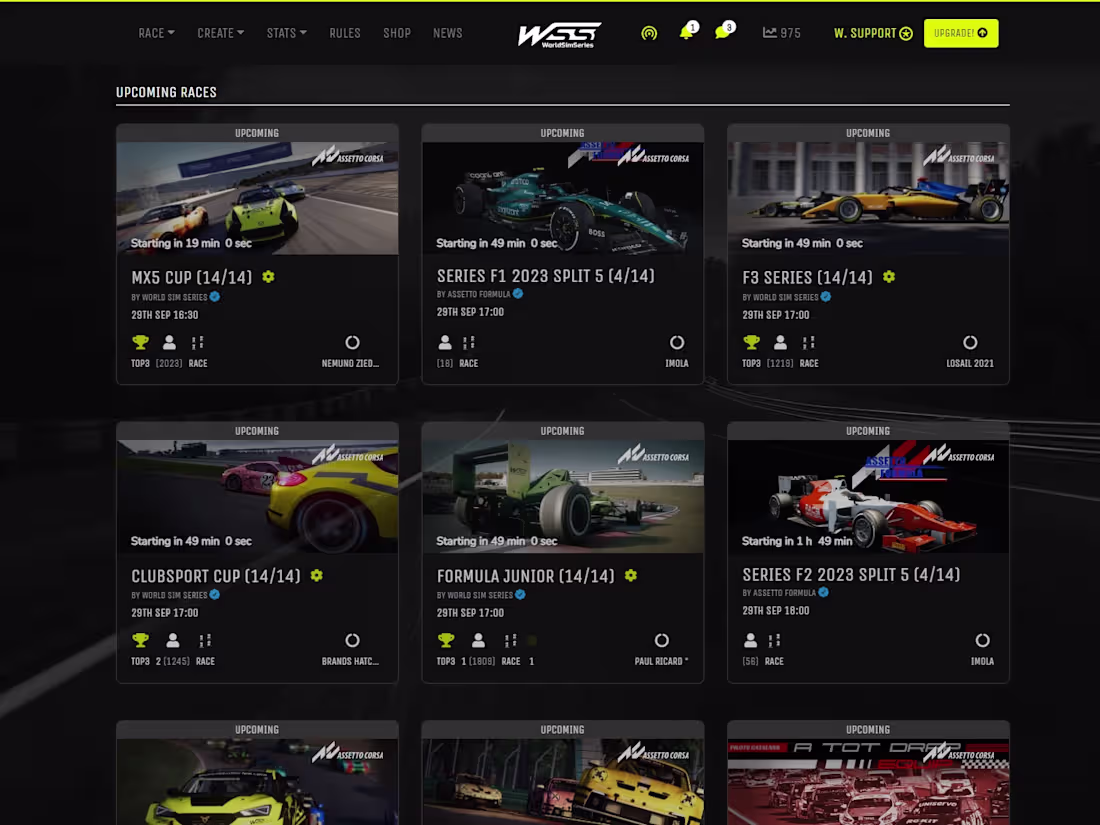Click the Upcoming Races heading
This screenshot has width=1100, height=825.
[x=166, y=92]
